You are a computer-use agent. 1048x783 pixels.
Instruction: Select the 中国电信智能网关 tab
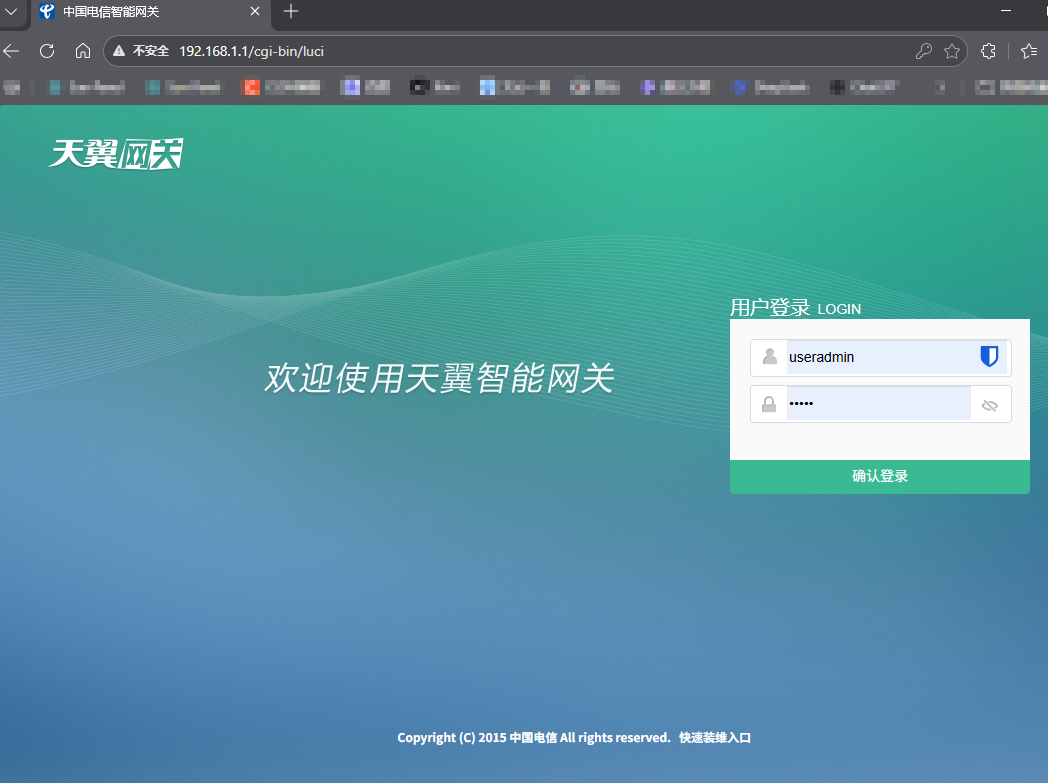pos(150,12)
